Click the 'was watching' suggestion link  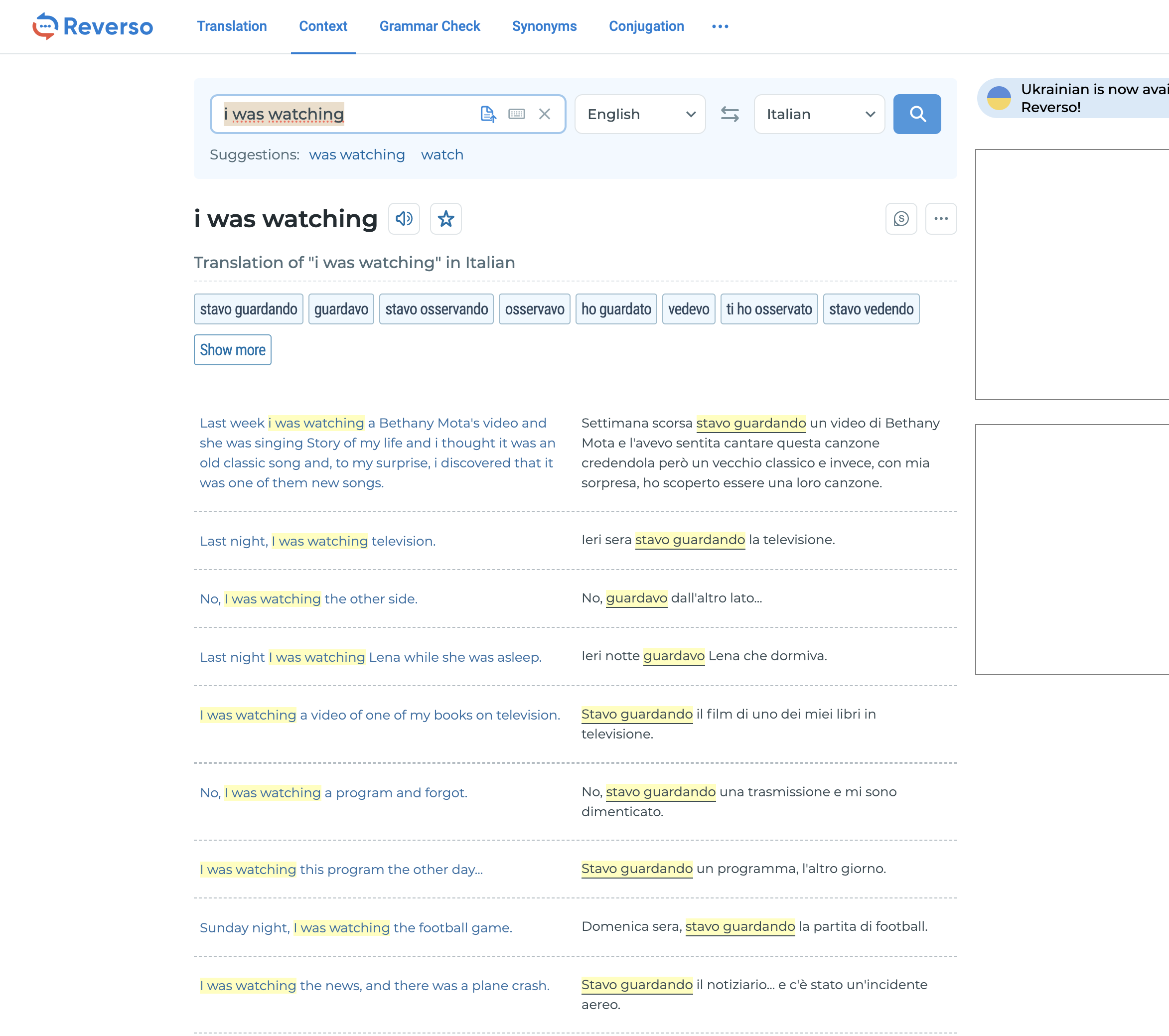(357, 154)
